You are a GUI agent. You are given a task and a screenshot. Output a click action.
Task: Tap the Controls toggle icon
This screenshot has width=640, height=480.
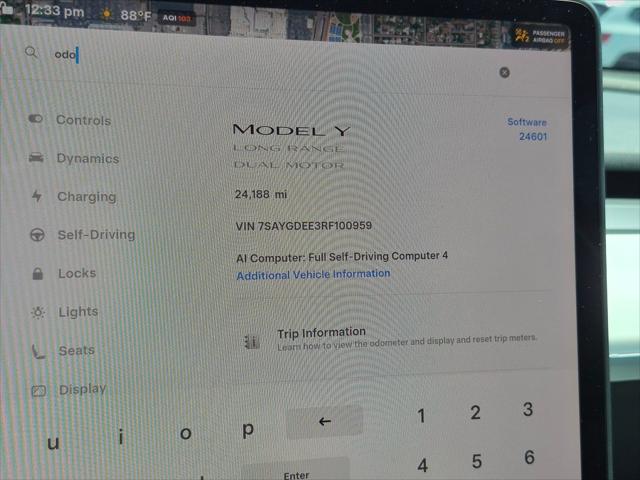point(36,119)
